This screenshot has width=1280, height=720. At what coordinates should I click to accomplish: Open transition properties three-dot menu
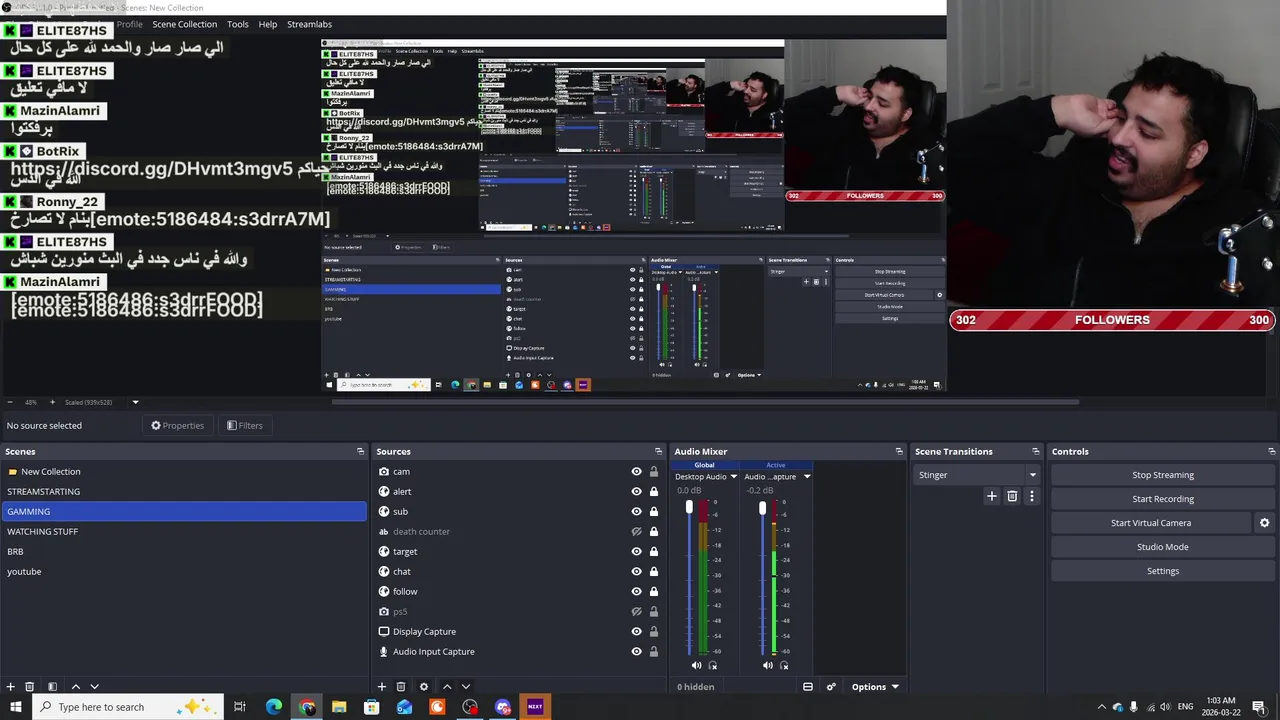pos(1032,496)
